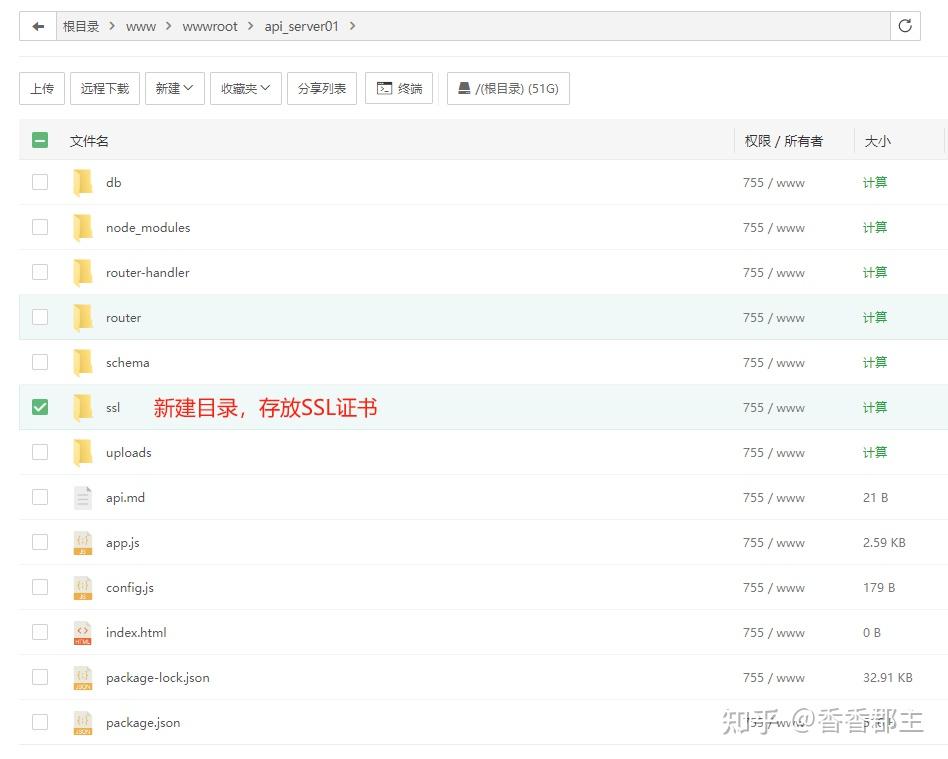This screenshot has width=948, height=759.
Task: Expand the 收藏夹 favorites dropdown
Action: (245, 88)
